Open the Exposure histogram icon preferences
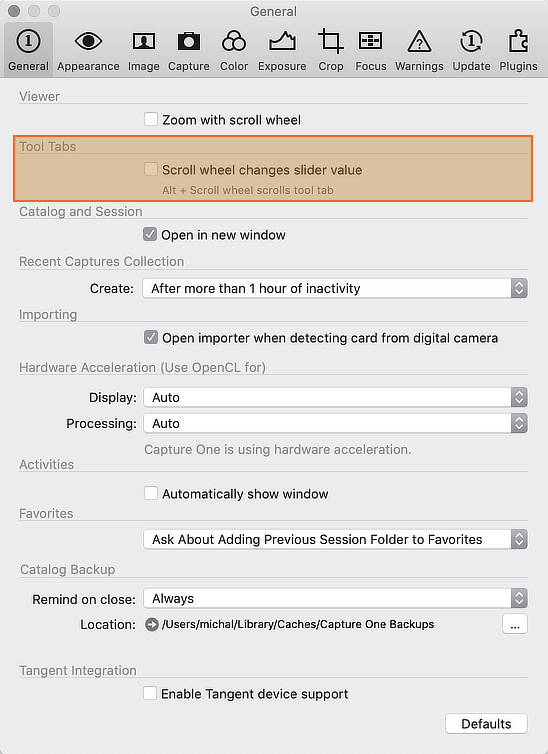This screenshot has width=548, height=754. tap(282, 41)
